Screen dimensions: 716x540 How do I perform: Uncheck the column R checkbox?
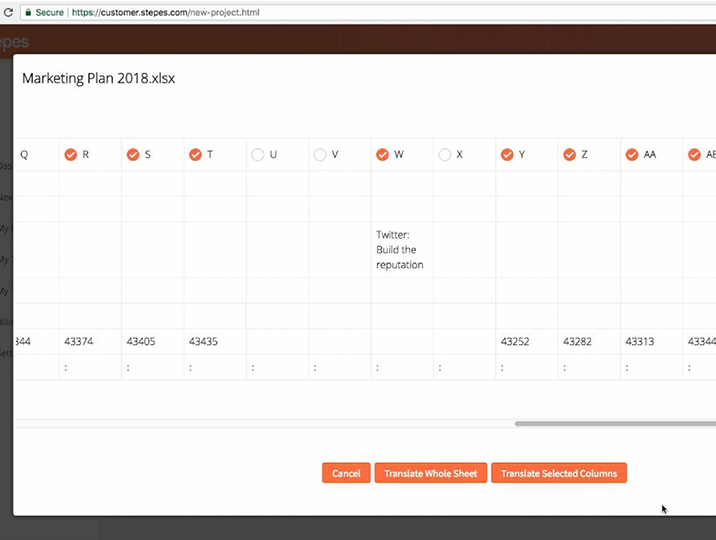click(x=70, y=155)
